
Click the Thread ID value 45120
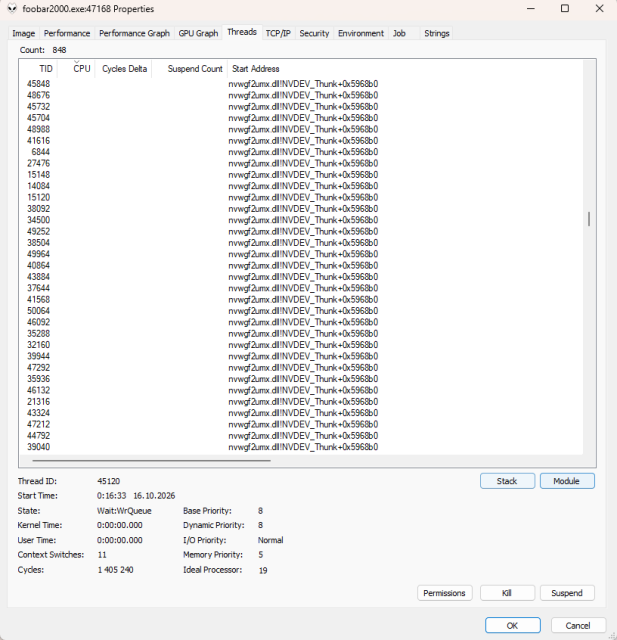[109, 481]
